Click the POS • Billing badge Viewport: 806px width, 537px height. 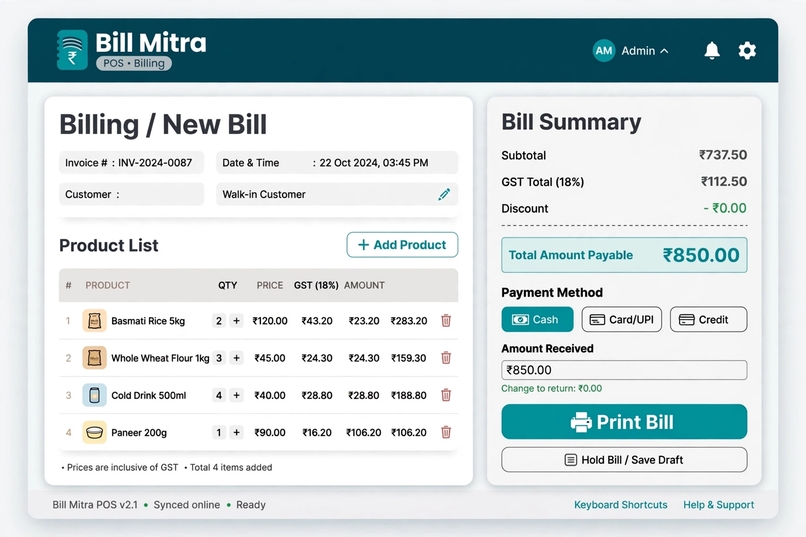(134, 63)
